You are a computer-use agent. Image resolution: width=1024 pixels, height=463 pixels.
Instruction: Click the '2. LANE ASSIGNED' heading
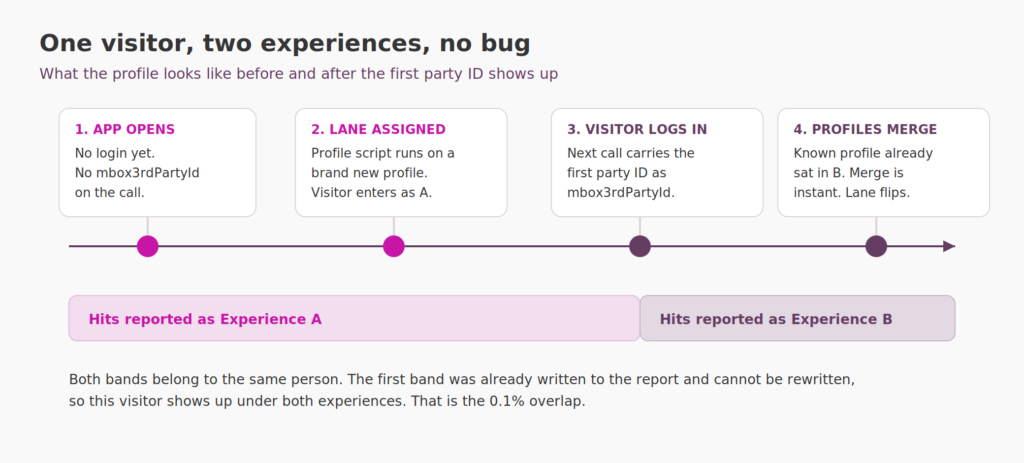tap(378, 129)
